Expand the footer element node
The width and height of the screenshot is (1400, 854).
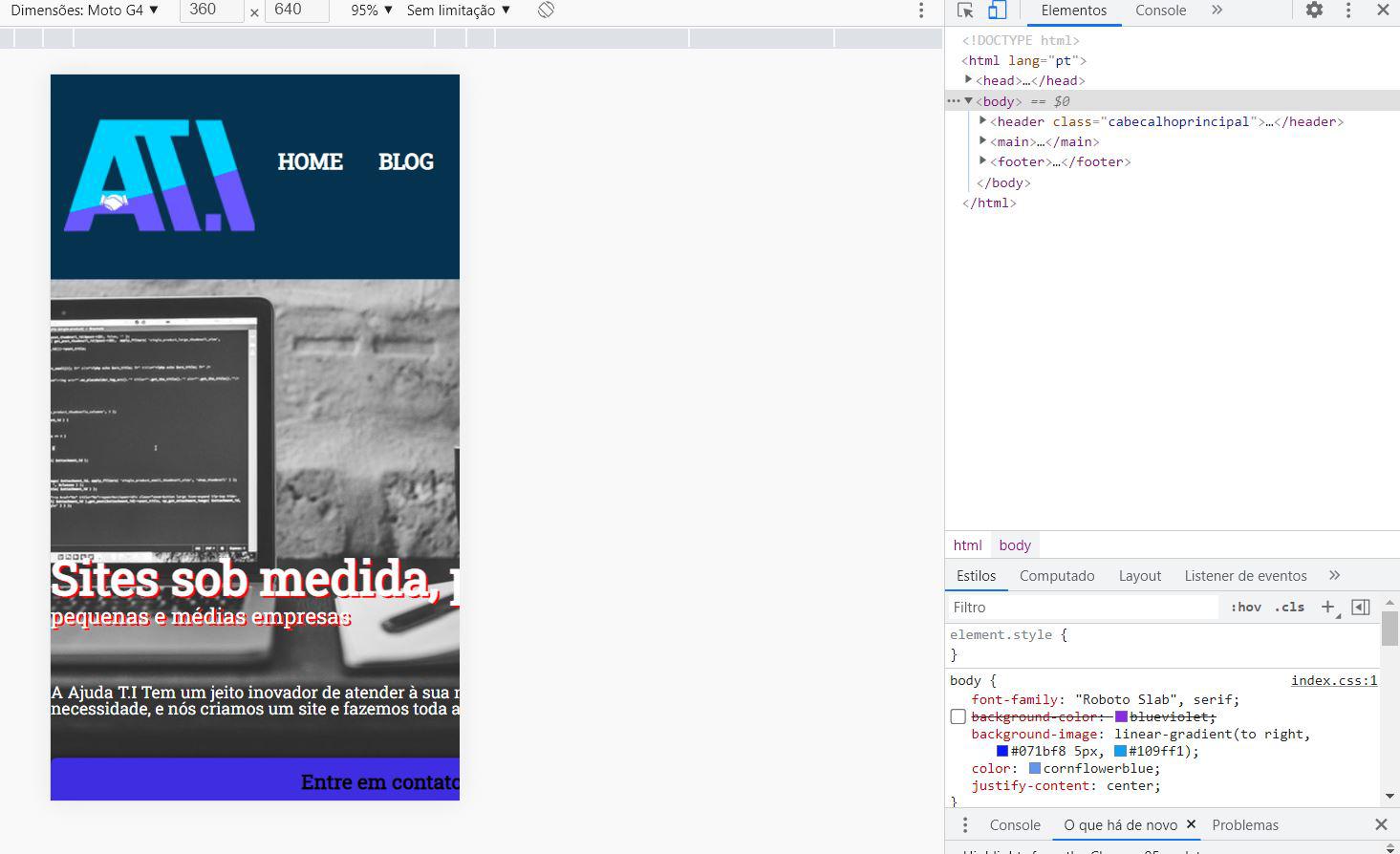click(x=983, y=161)
